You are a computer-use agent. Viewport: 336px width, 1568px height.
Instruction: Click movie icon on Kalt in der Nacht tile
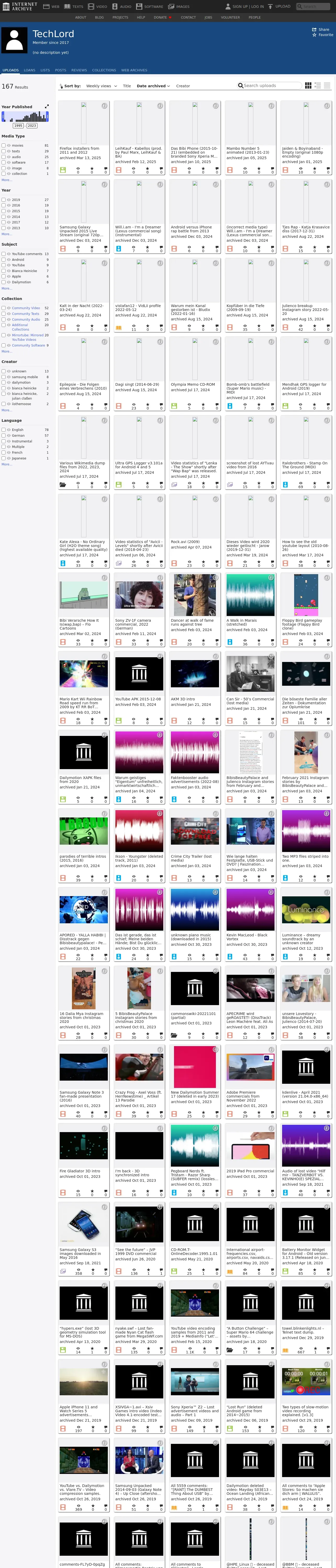62,327
